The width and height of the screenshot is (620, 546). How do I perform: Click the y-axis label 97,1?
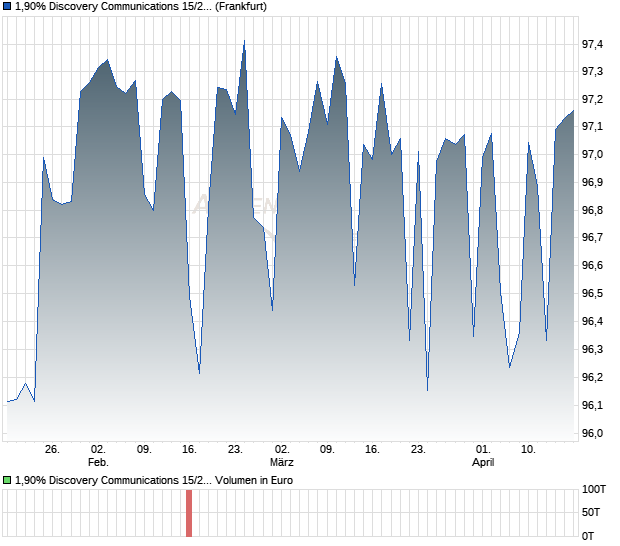pyautogui.click(x=592, y=127)
